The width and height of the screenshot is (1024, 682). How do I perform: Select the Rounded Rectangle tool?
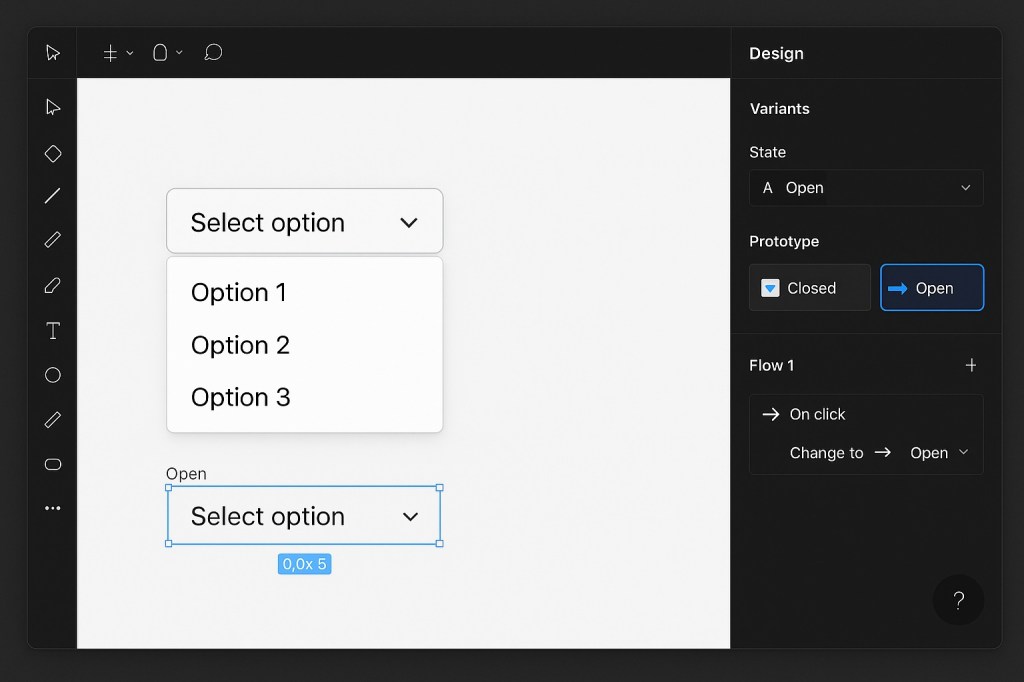tap(52, 464)
